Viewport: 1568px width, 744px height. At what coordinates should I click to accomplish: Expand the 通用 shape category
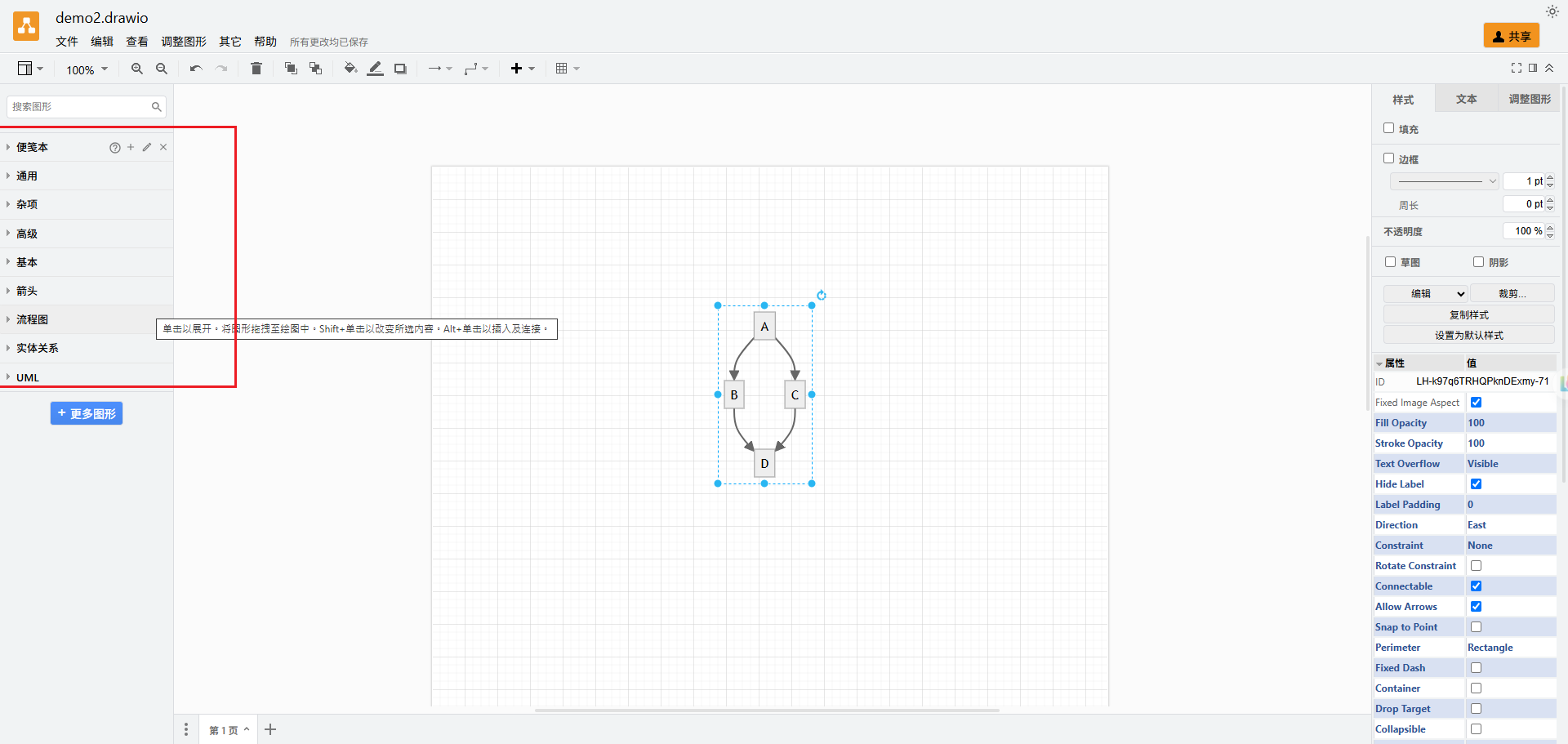tap(87, 176)
